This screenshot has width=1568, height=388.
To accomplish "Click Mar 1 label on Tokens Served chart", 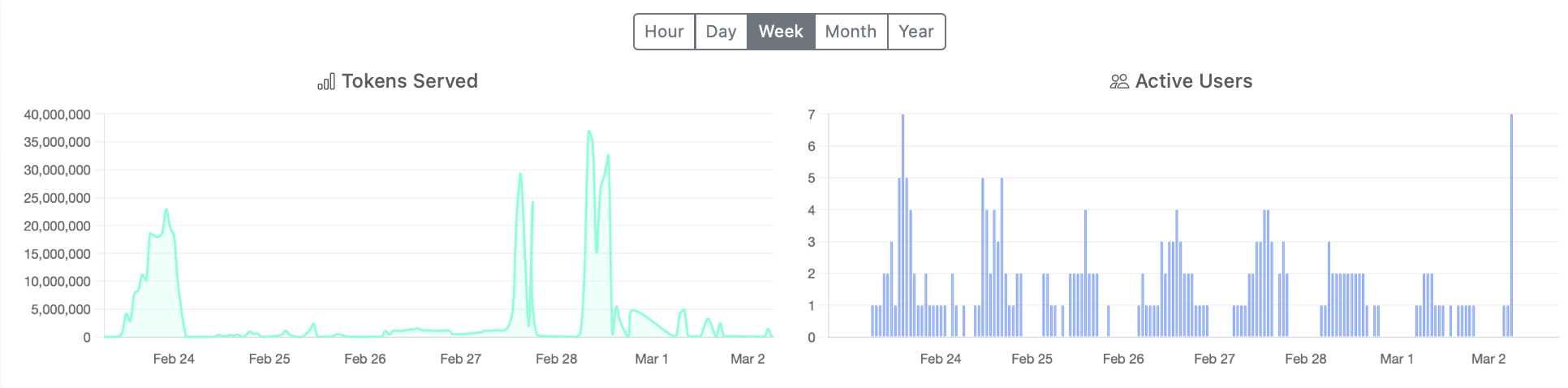I will [x=652, y=359].
